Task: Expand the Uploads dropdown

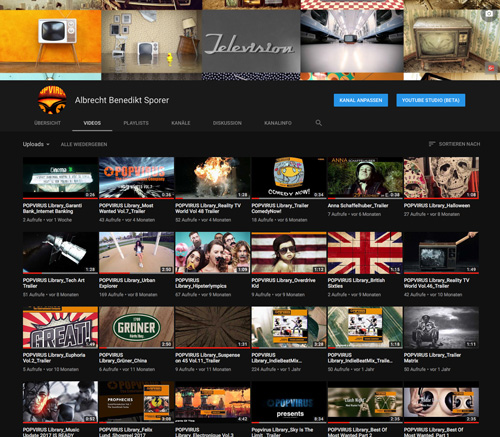Action: [36, 144]
